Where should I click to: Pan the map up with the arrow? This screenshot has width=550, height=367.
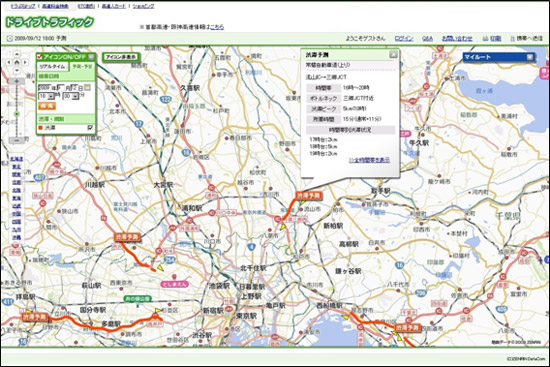[17, 54]
